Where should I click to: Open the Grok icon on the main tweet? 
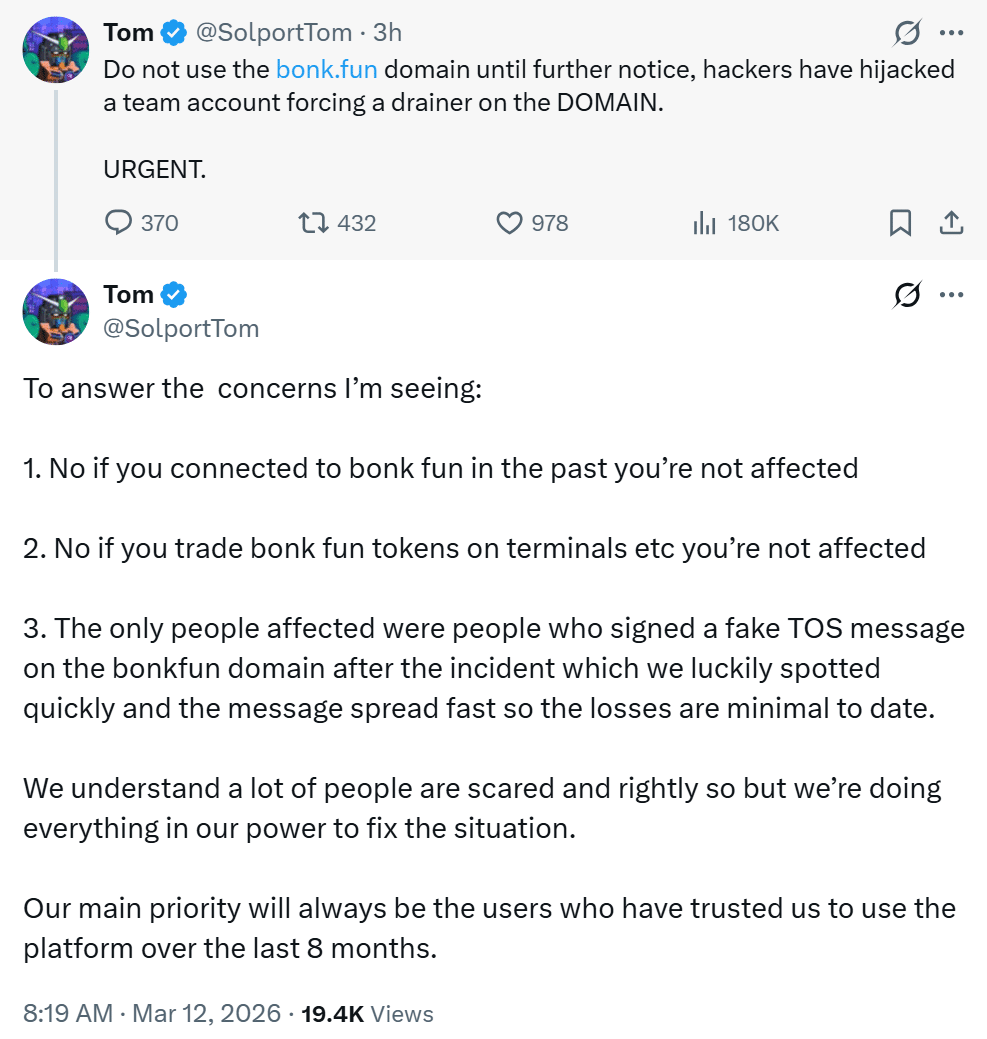907,295
